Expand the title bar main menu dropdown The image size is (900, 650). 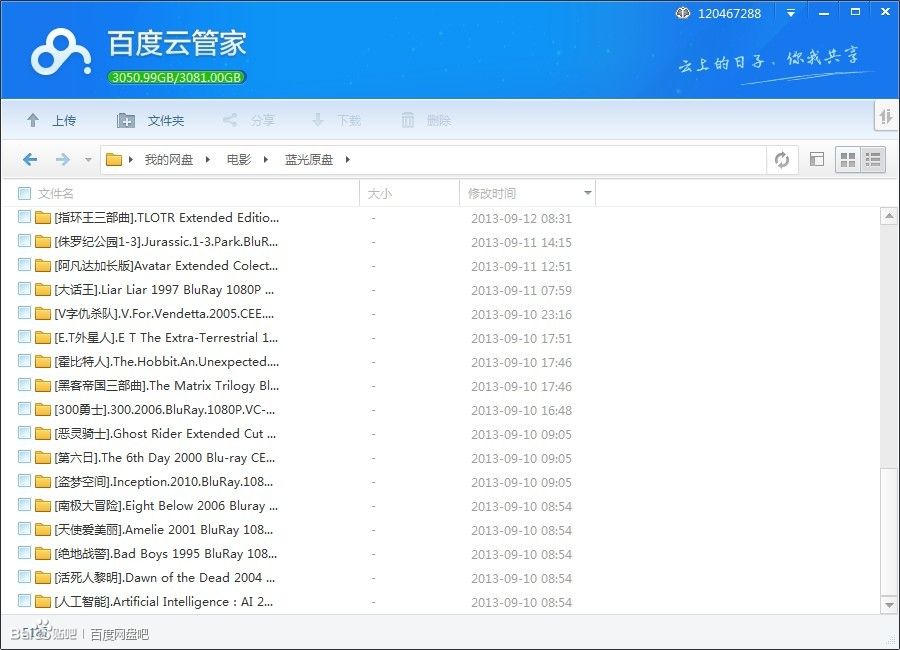click(x=791, y=13)
